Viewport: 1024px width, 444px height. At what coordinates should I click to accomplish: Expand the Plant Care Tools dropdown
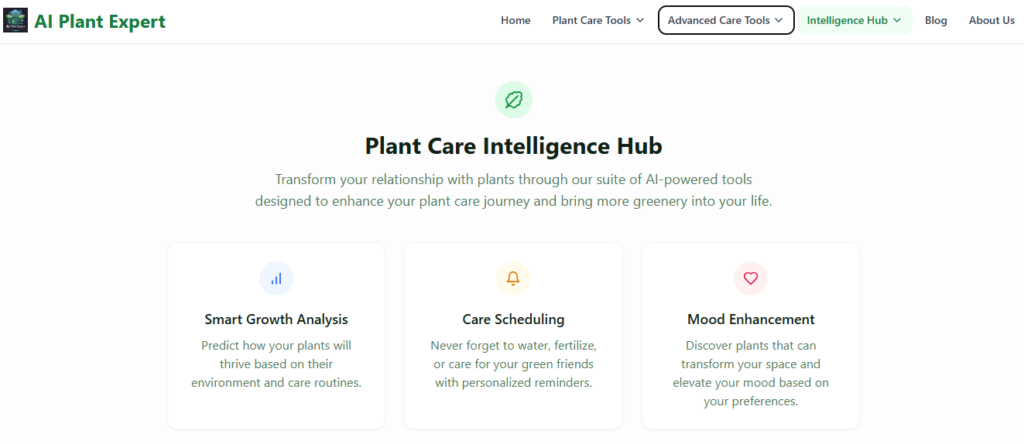[x=598, y=20]
